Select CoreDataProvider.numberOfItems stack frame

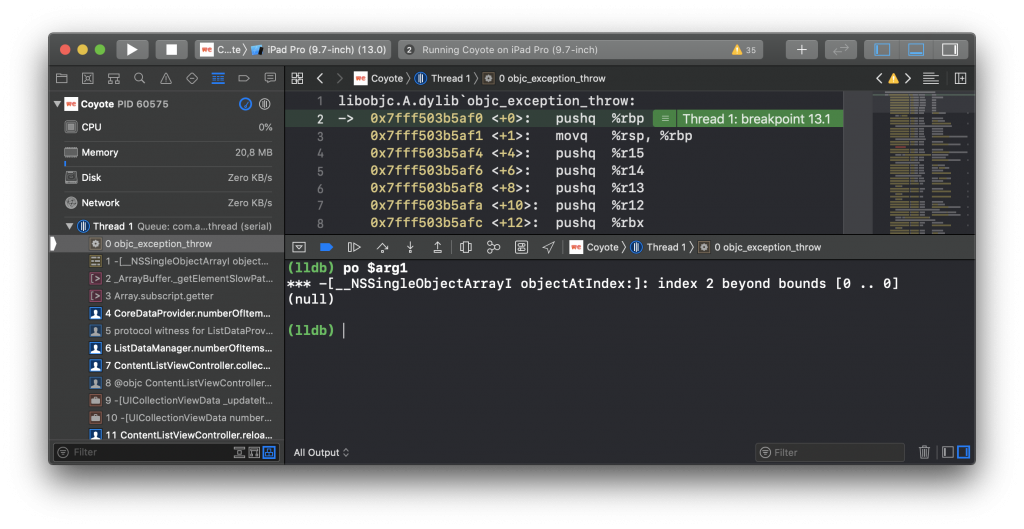coord(186,313)
